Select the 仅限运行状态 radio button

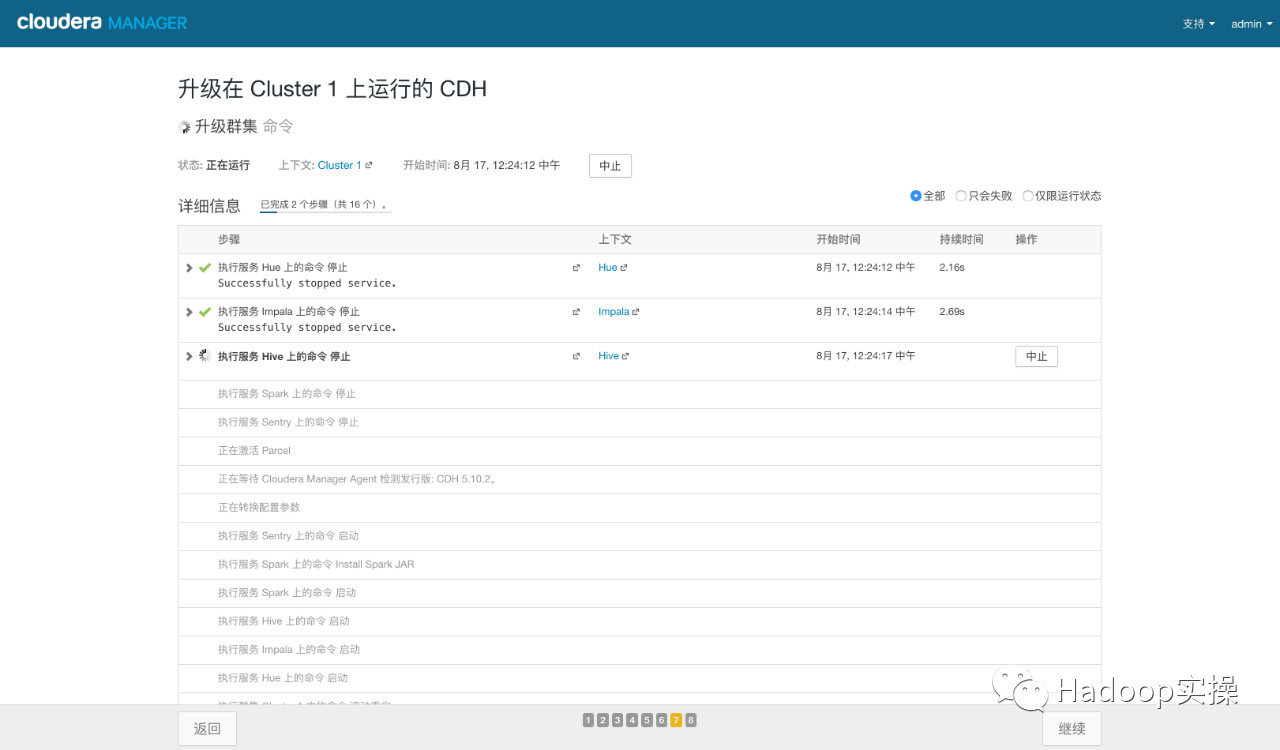[x=1028, y=196]
